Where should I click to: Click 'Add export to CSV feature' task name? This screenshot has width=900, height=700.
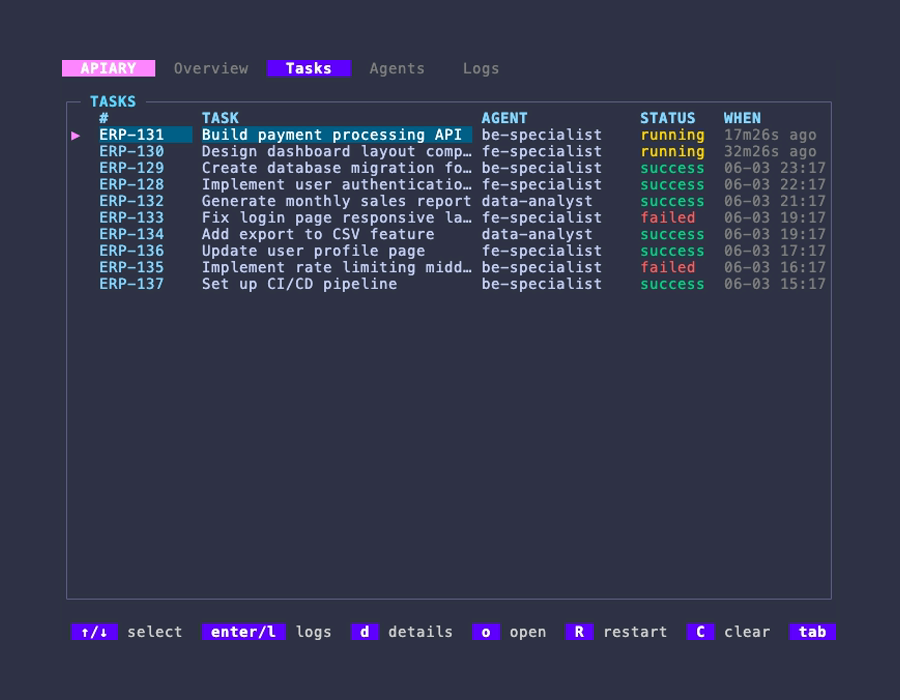tap(318, 235)
